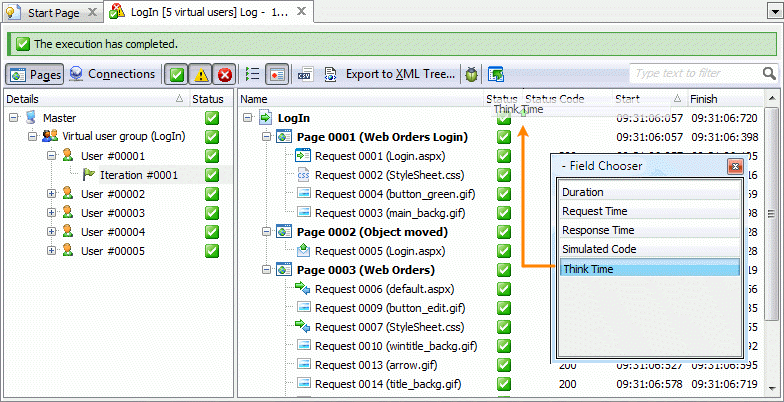Toggle the yellow warning filter button
The image size is (784, 402).
(201, 74)
